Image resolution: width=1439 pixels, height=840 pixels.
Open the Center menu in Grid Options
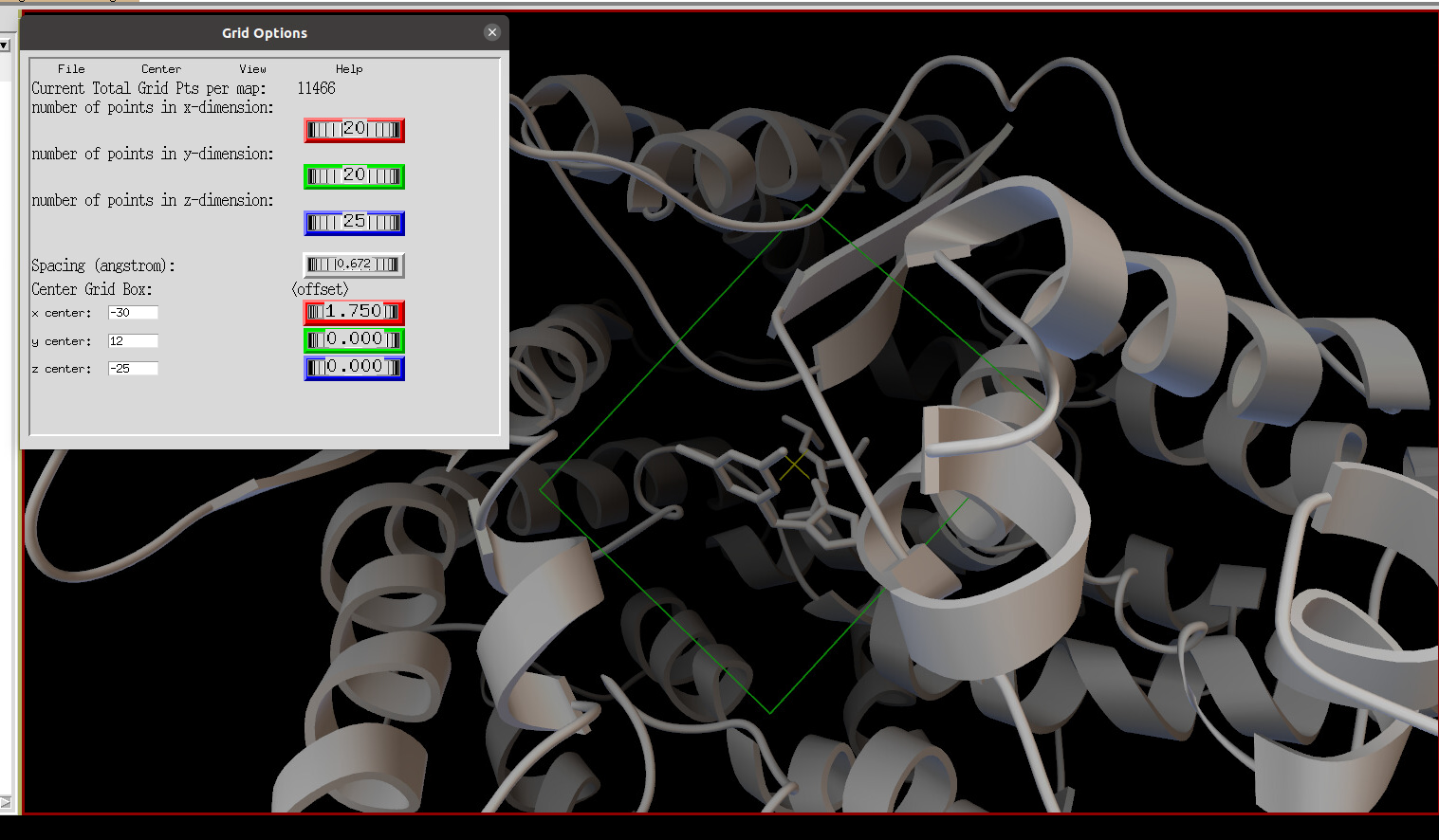point(161,69)
